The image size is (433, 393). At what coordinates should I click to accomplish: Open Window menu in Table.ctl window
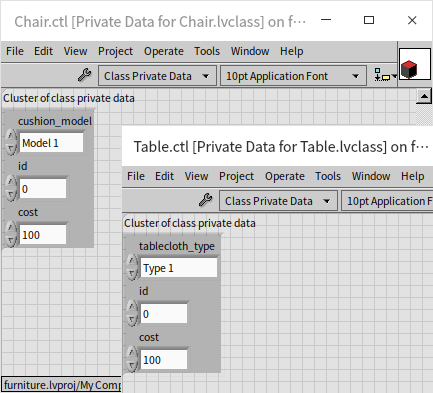(x=371, y=176)
